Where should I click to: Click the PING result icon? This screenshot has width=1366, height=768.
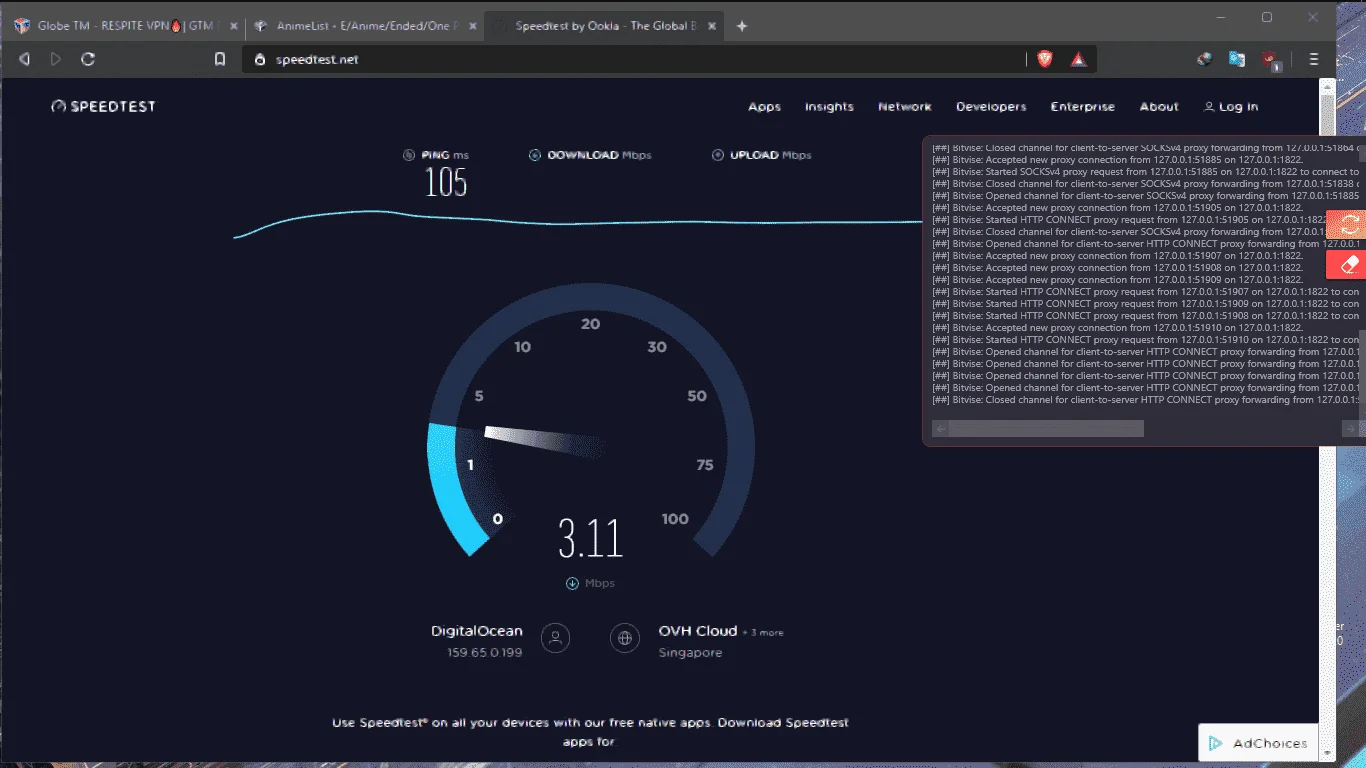(409, 155)
